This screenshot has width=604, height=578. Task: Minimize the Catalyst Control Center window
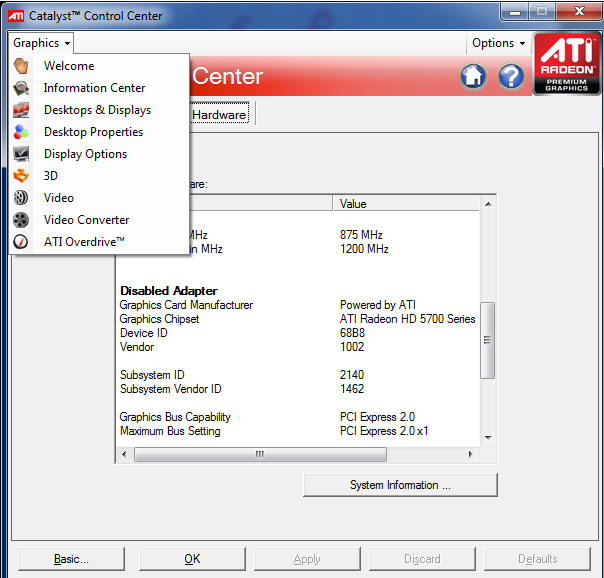coord(515,12)
